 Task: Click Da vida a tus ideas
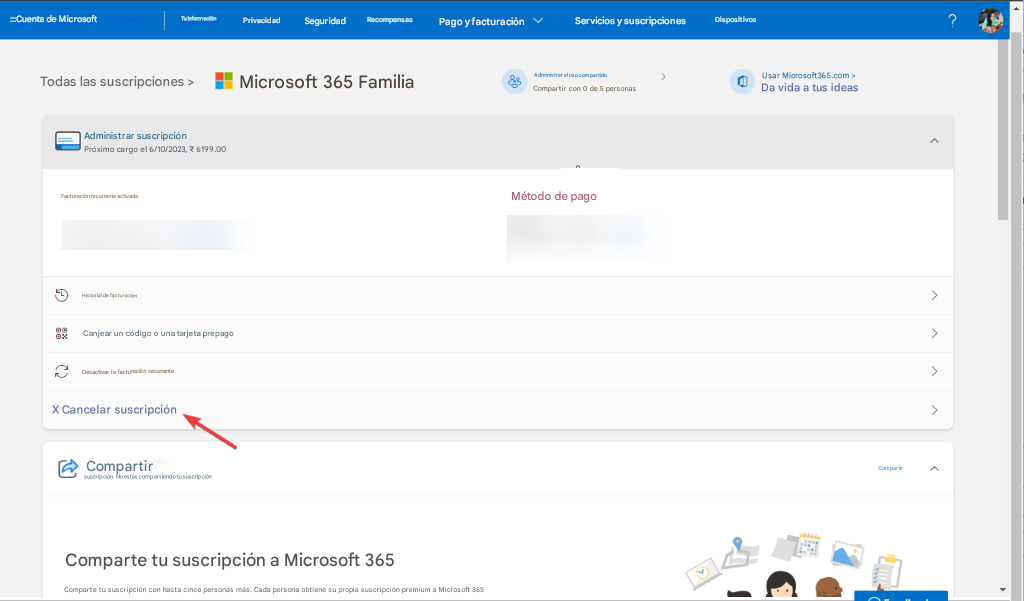pos(810,88)
